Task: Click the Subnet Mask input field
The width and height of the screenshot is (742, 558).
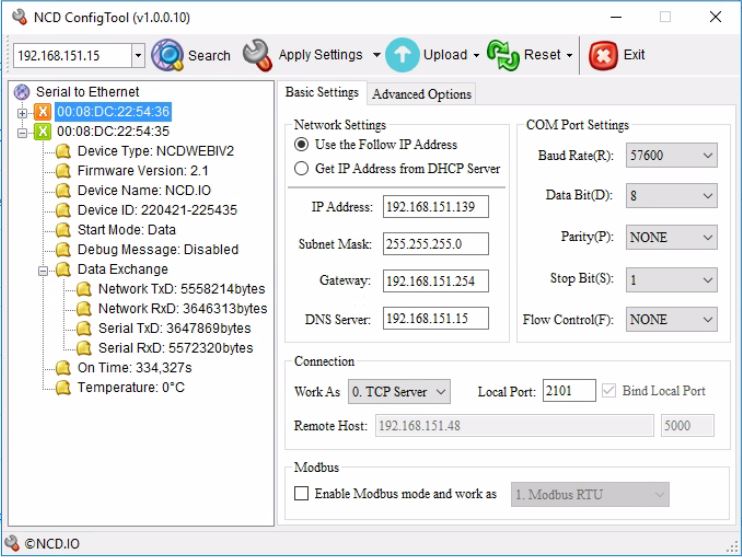Action: (435, 244)
